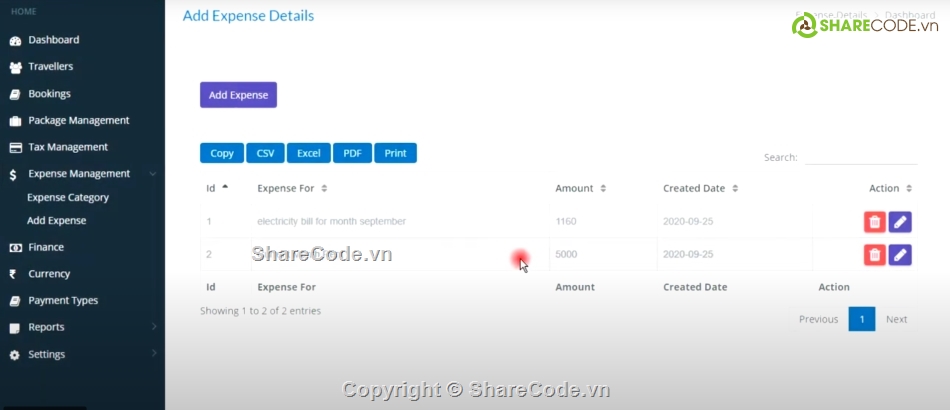
Task: Collapse the Expense Management menu chevron
Action: pyautogui.click(x=153, y=174)
